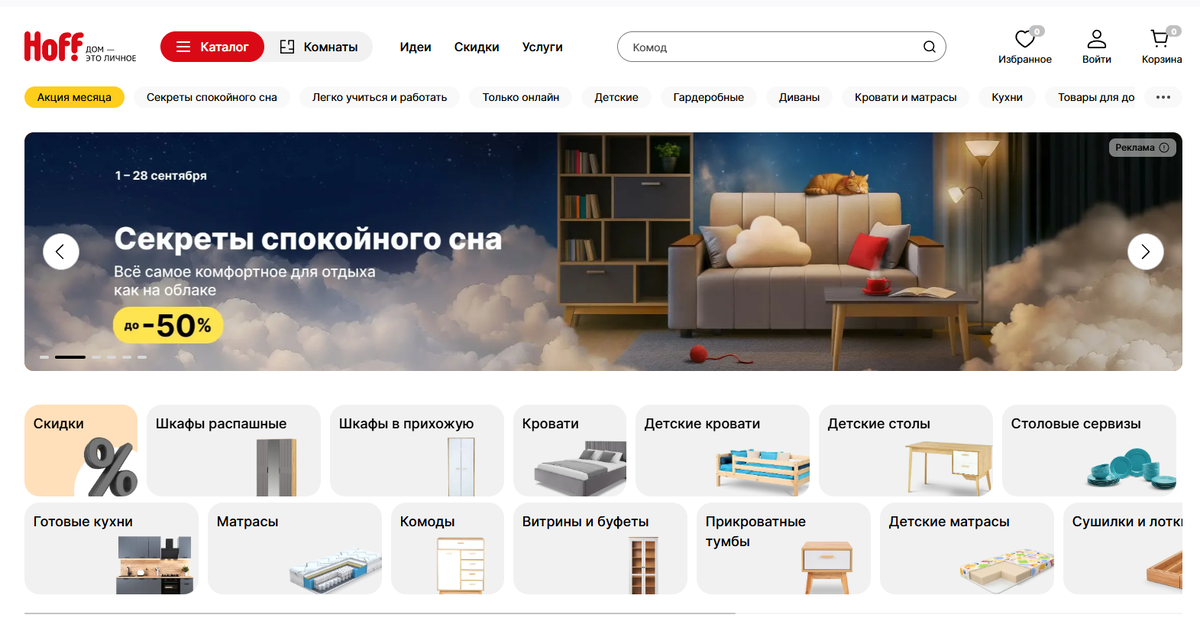Screen dimensions: 1200x641
Task: Click the Реклама info badge on banner
Action: click(x=1142, y=148)
